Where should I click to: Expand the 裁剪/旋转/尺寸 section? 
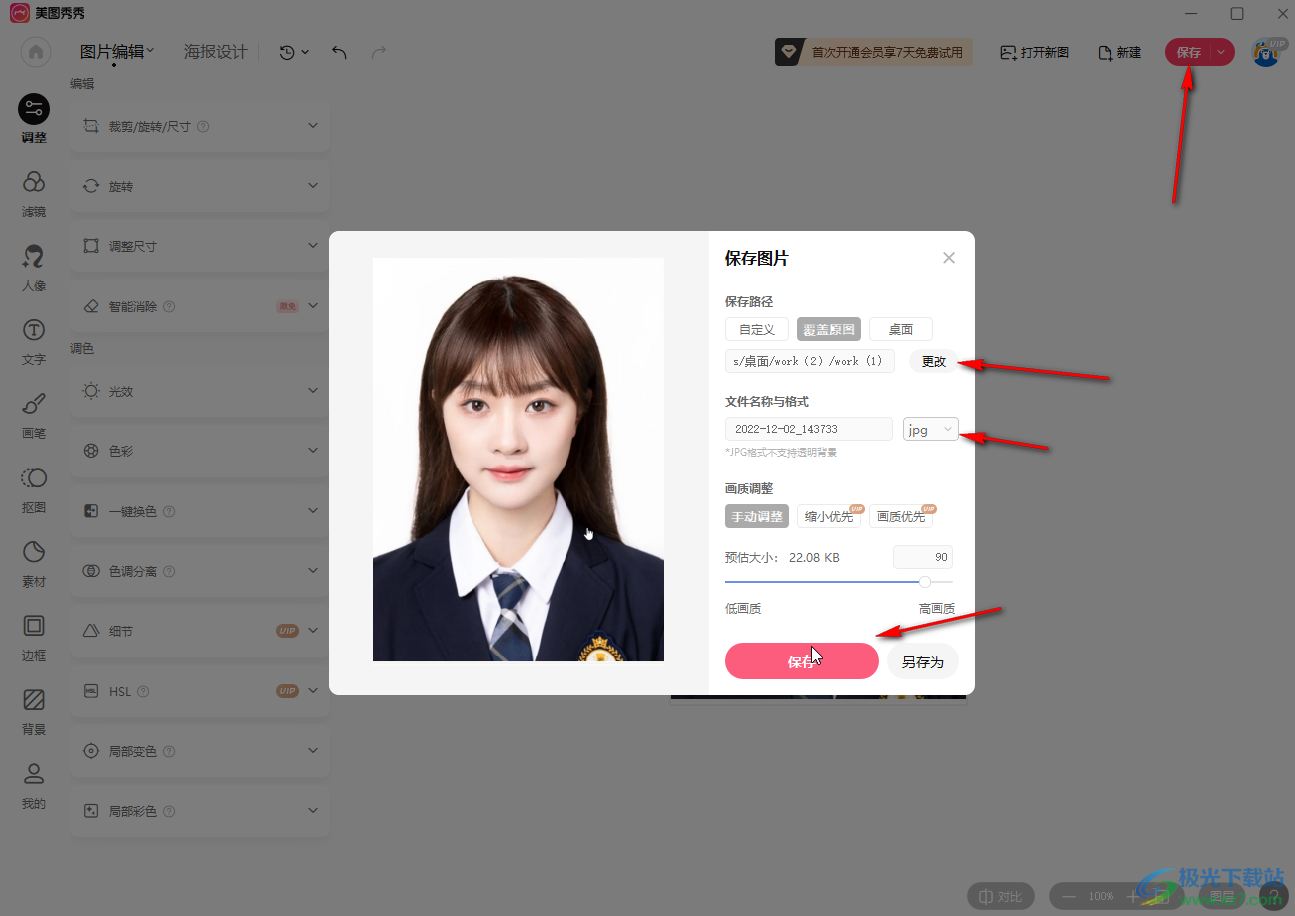200,126
